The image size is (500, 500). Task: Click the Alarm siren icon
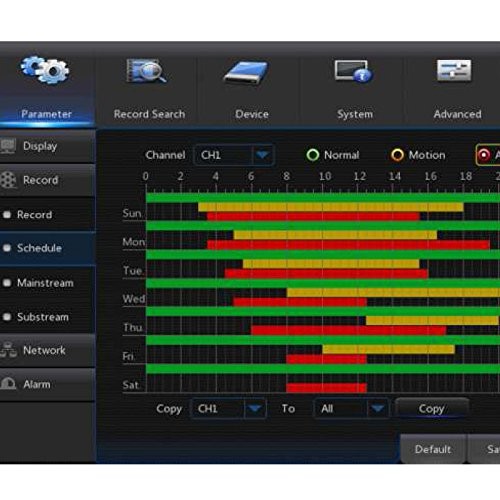pyautogui.click(x=8, y=384)
